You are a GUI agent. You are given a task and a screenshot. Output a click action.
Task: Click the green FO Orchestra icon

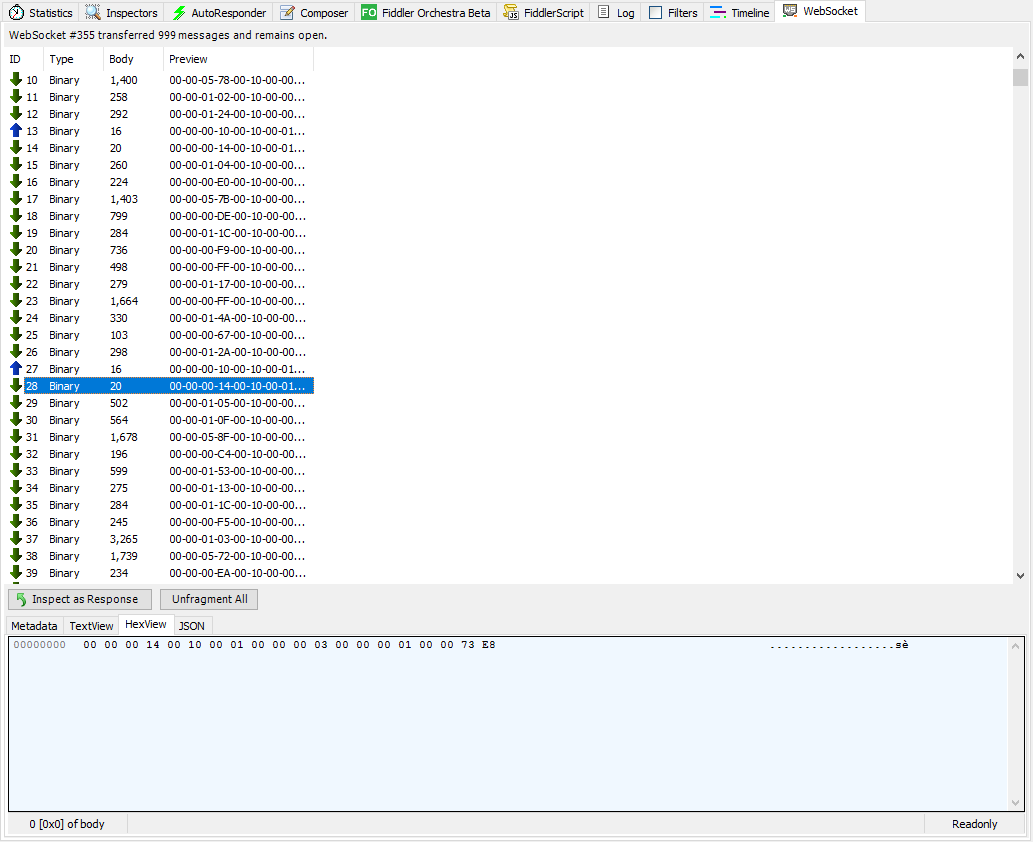click(x=369, y=13)
